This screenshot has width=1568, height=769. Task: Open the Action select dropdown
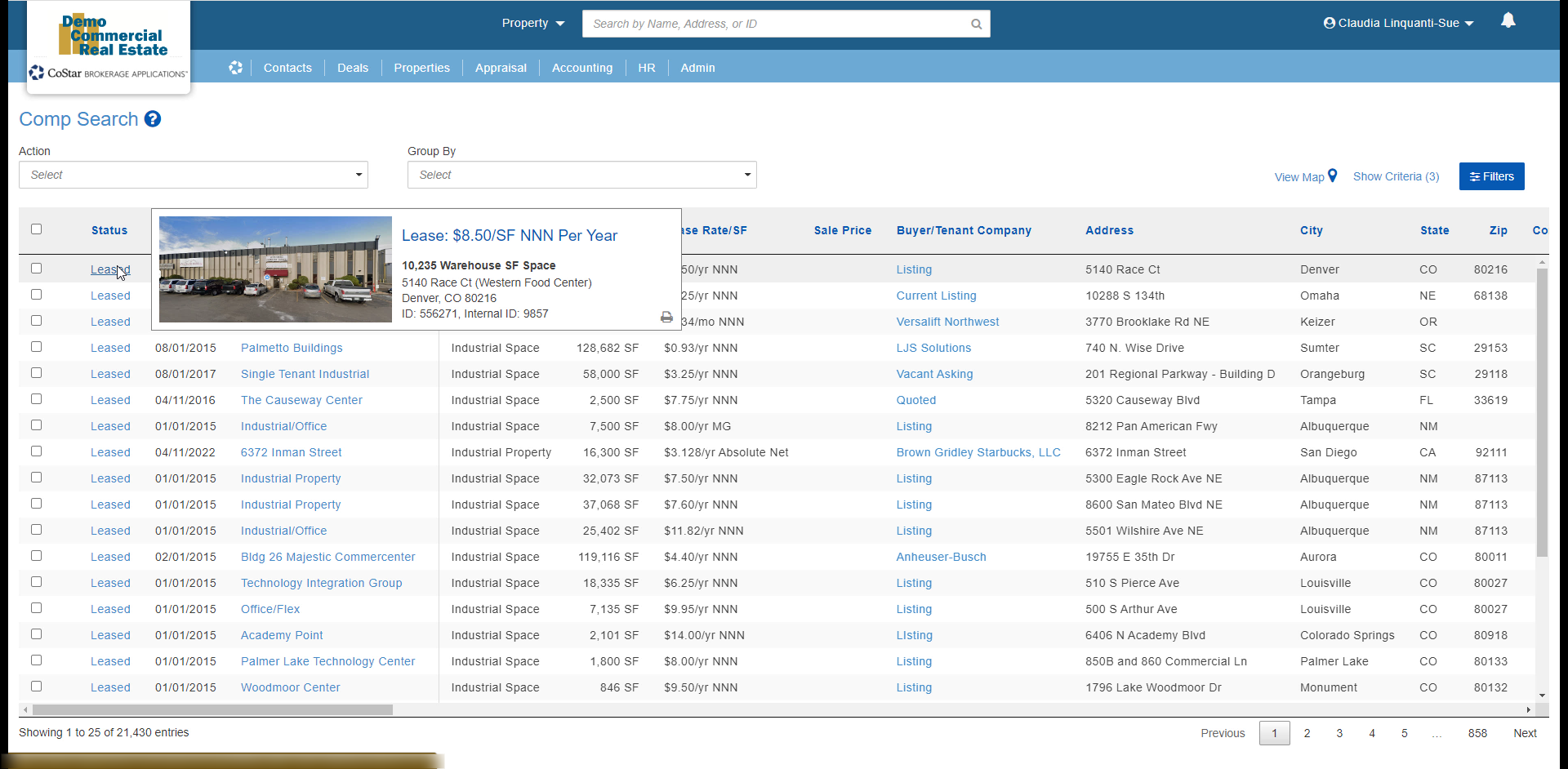(193, 175)
